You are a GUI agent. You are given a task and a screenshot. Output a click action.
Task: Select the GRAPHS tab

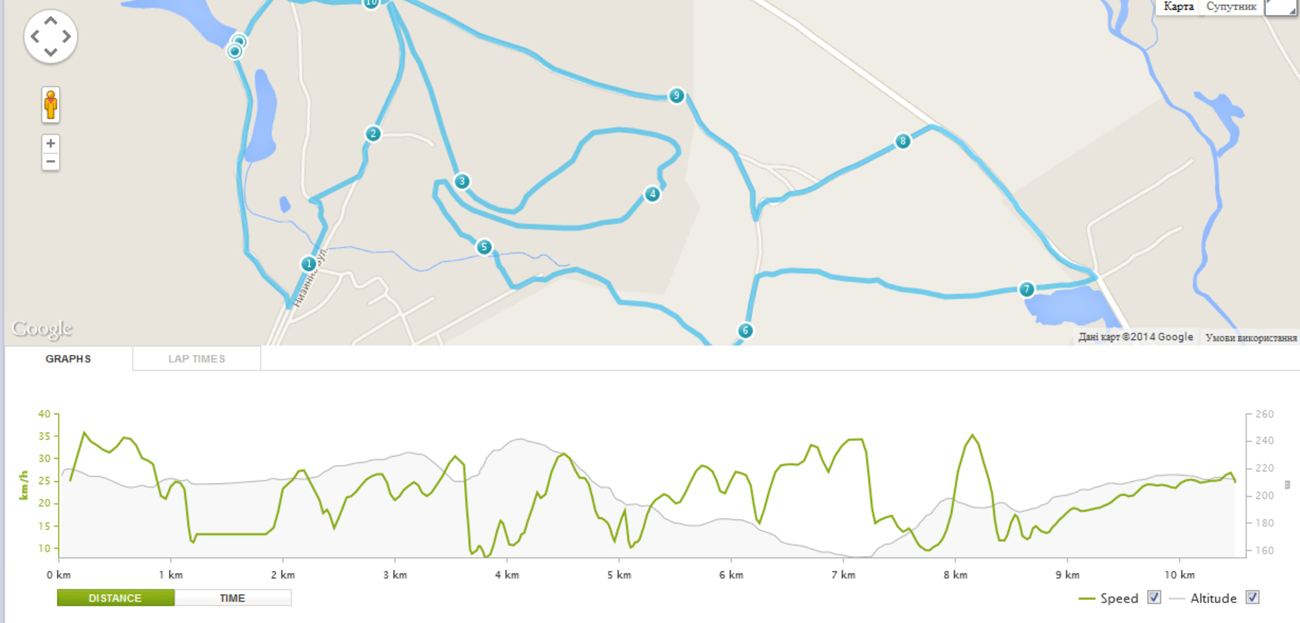tap(68, 359)
